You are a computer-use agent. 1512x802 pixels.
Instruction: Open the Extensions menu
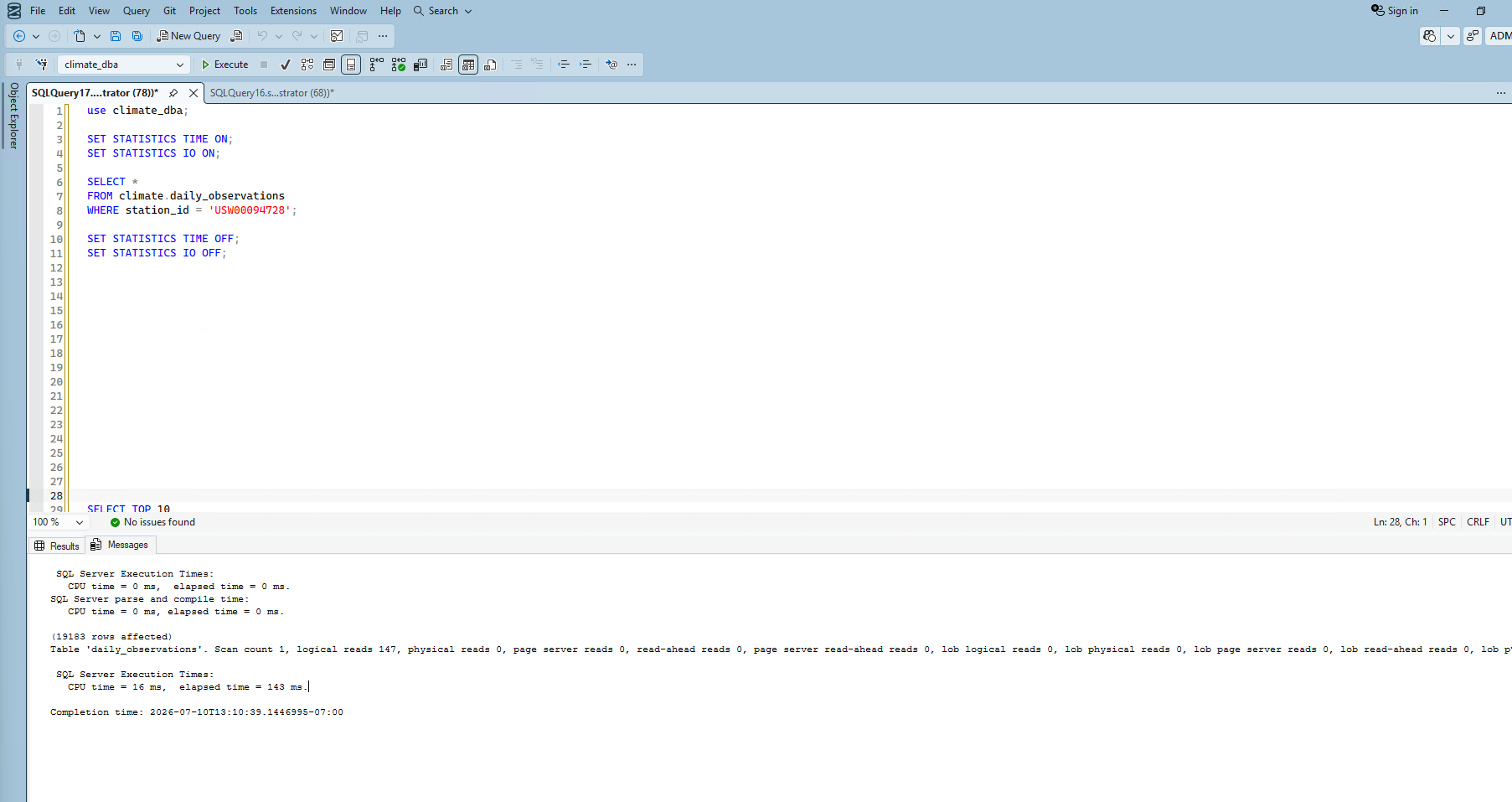(293, 11)
